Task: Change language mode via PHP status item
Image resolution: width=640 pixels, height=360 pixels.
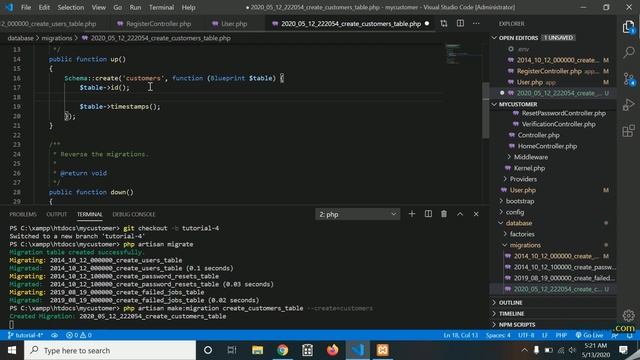Action: 561,335
